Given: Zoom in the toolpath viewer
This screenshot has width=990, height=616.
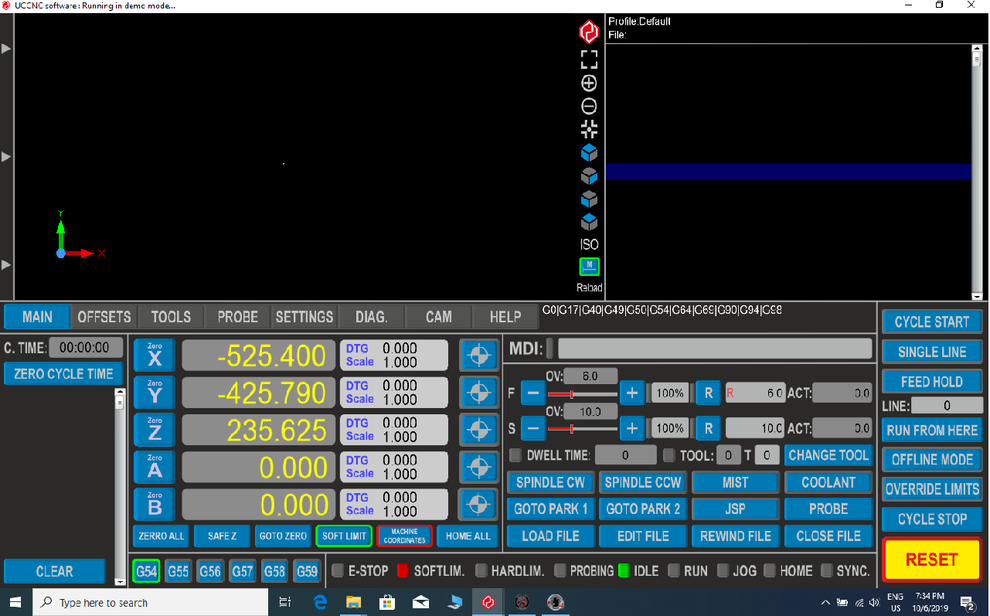Looking at the screenshot, I should (x=589, y=83).
